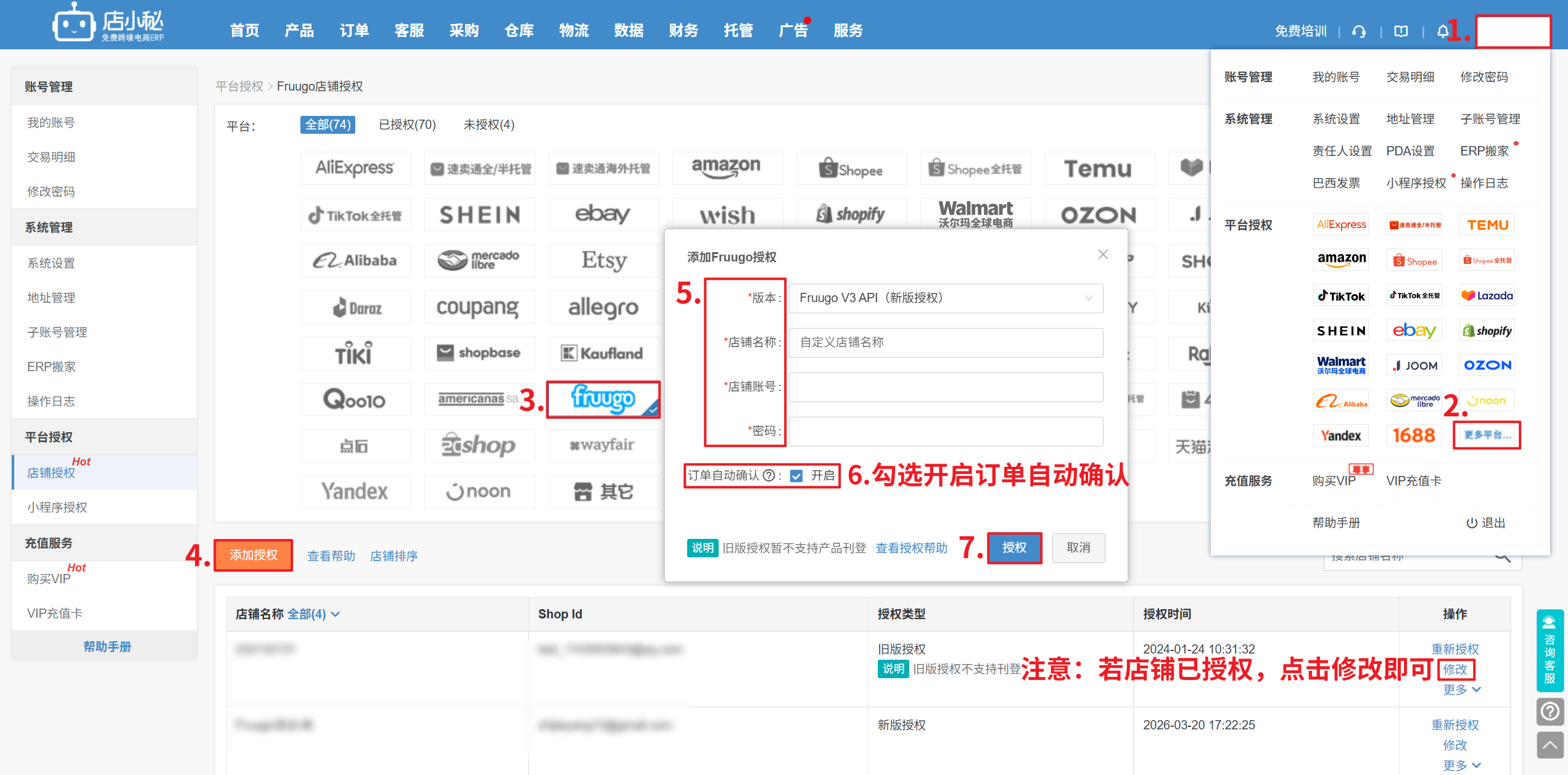The height and width of the screenshot is (775, 1568).
Task: Open customer service headset icon in header
Action: pos(1359,31)
